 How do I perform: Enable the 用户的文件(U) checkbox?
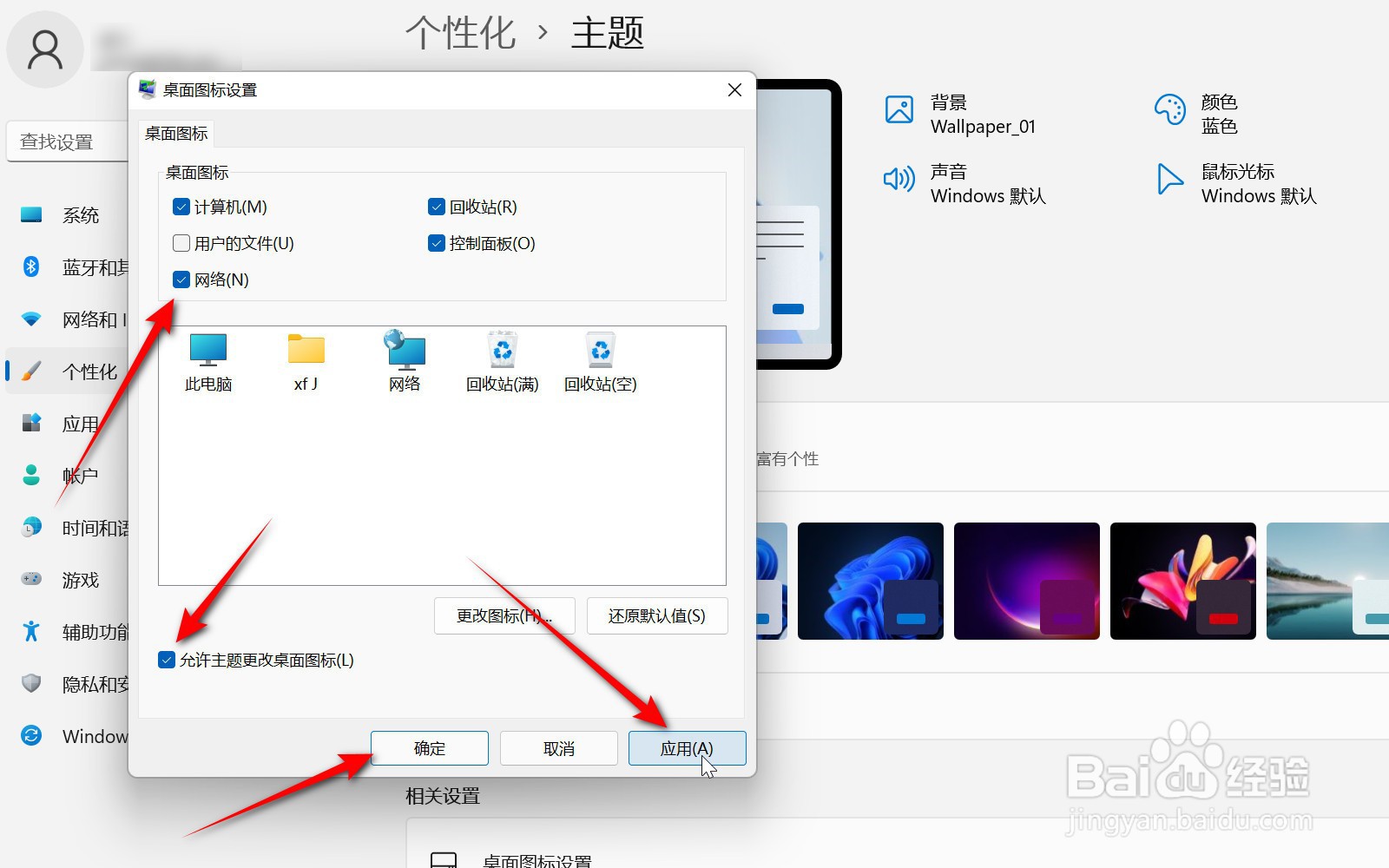point(181,243)
